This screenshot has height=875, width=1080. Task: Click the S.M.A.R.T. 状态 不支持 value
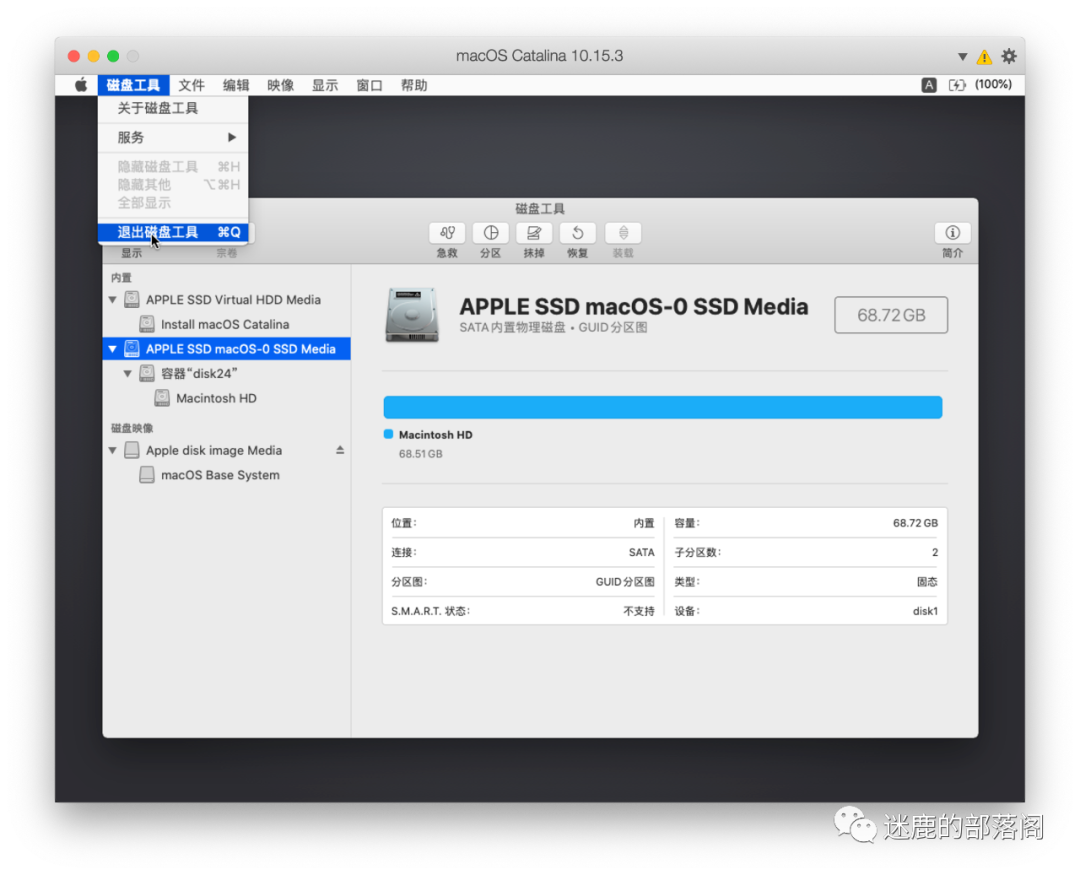point(638,610)
